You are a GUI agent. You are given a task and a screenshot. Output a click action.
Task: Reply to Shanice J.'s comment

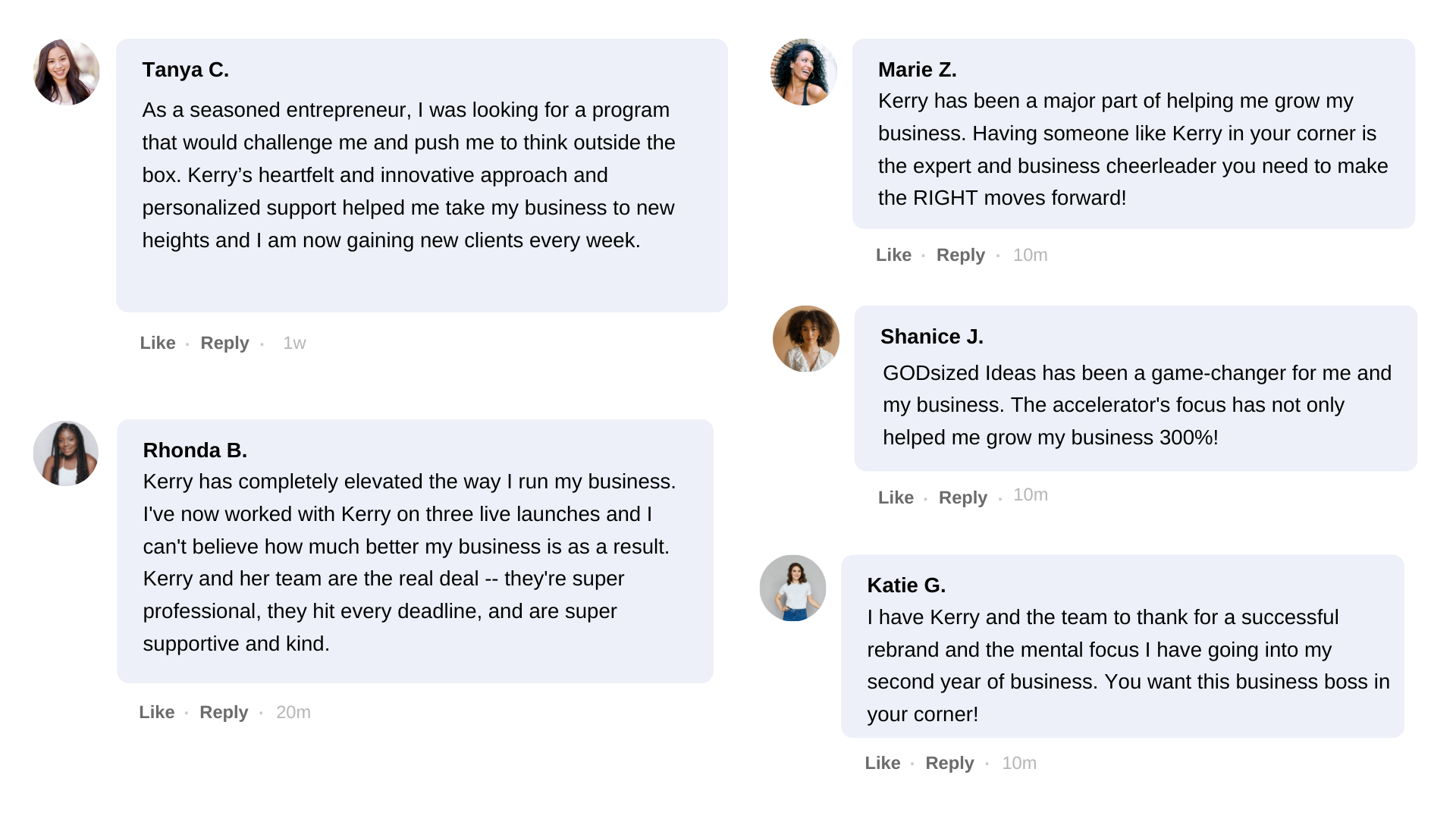[x=962, y=497]
